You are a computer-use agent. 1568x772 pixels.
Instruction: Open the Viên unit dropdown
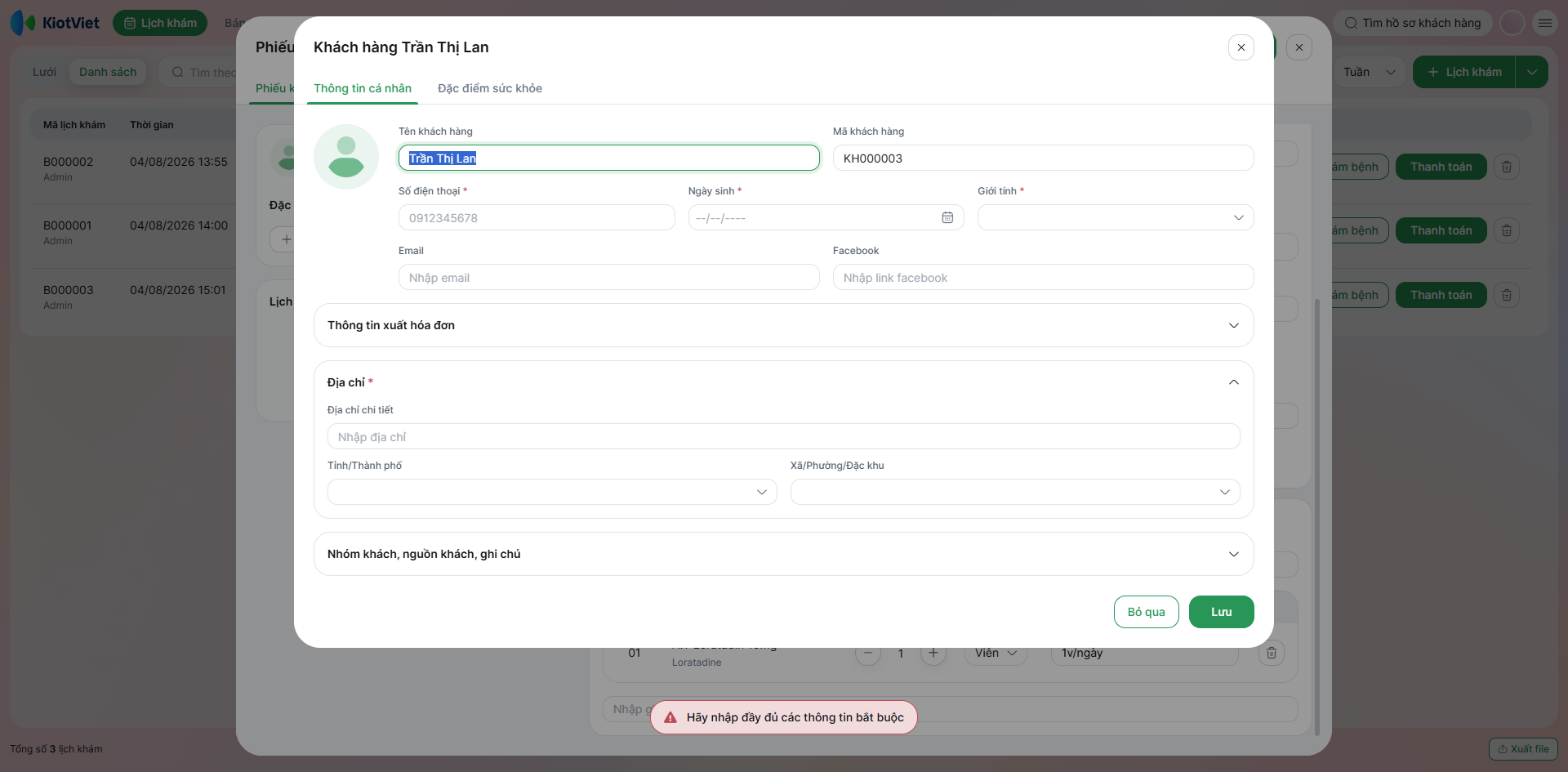pyautogui.click(x=996, y=654)
